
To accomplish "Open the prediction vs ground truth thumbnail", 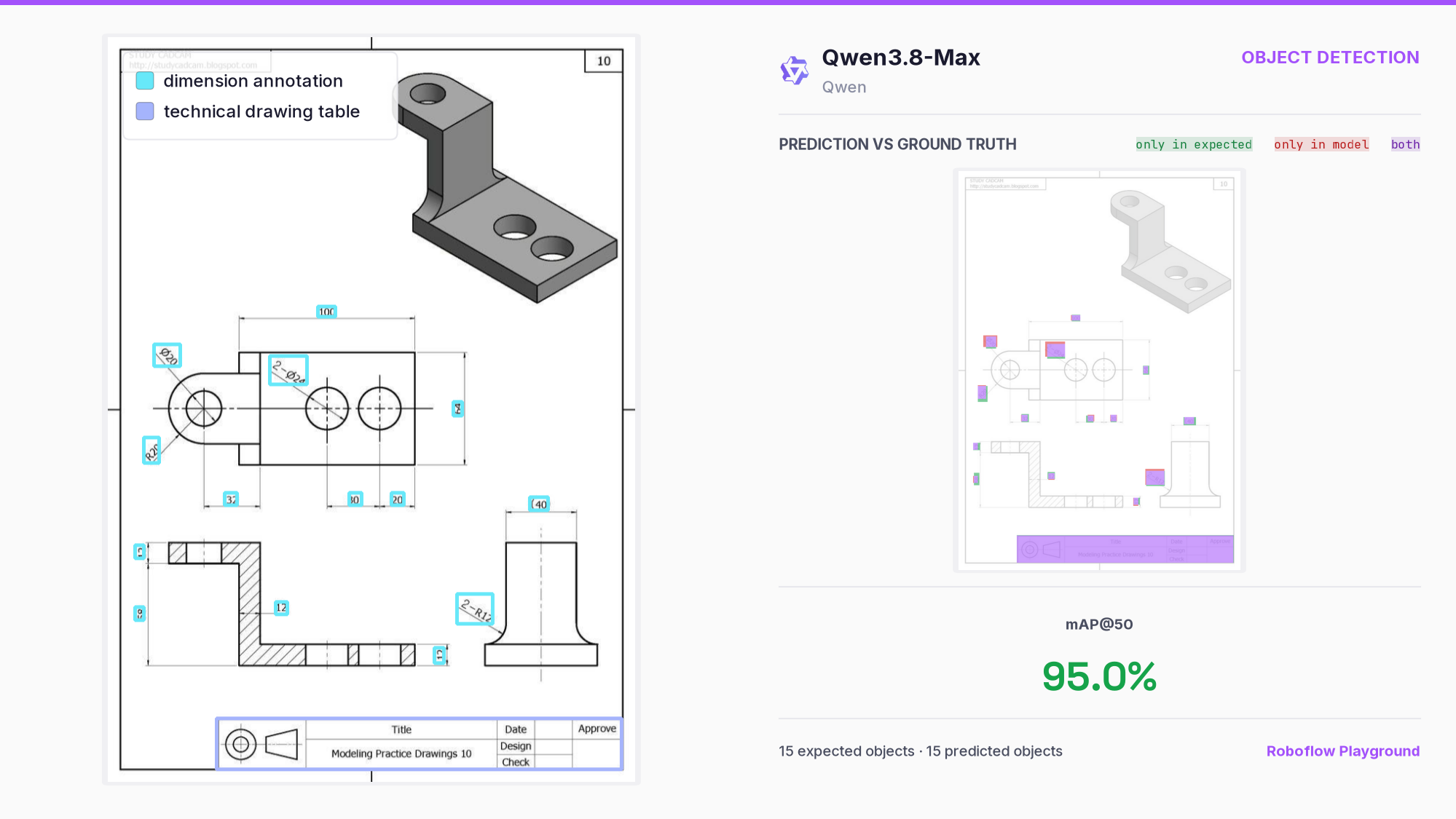I will 1099,371.
